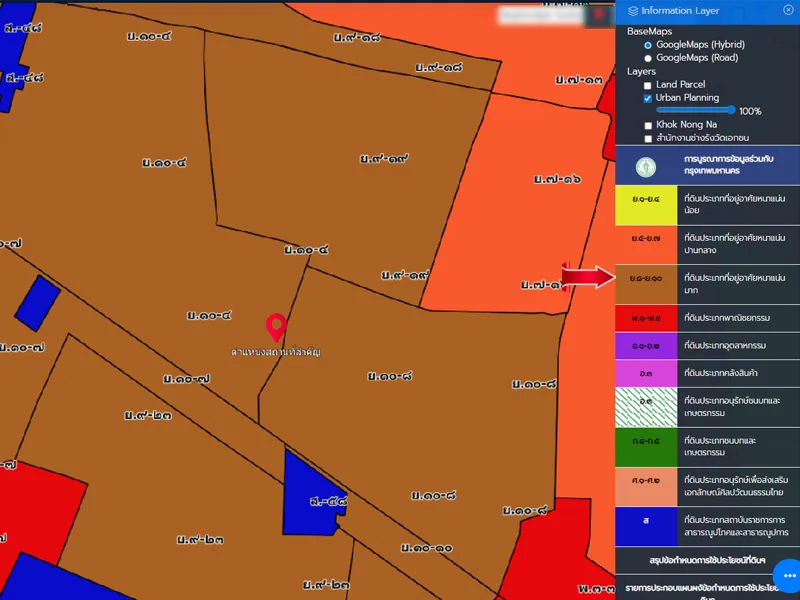
Task: Click the purple อ.1-อ.2 industrial swatch
Action: 645,345
